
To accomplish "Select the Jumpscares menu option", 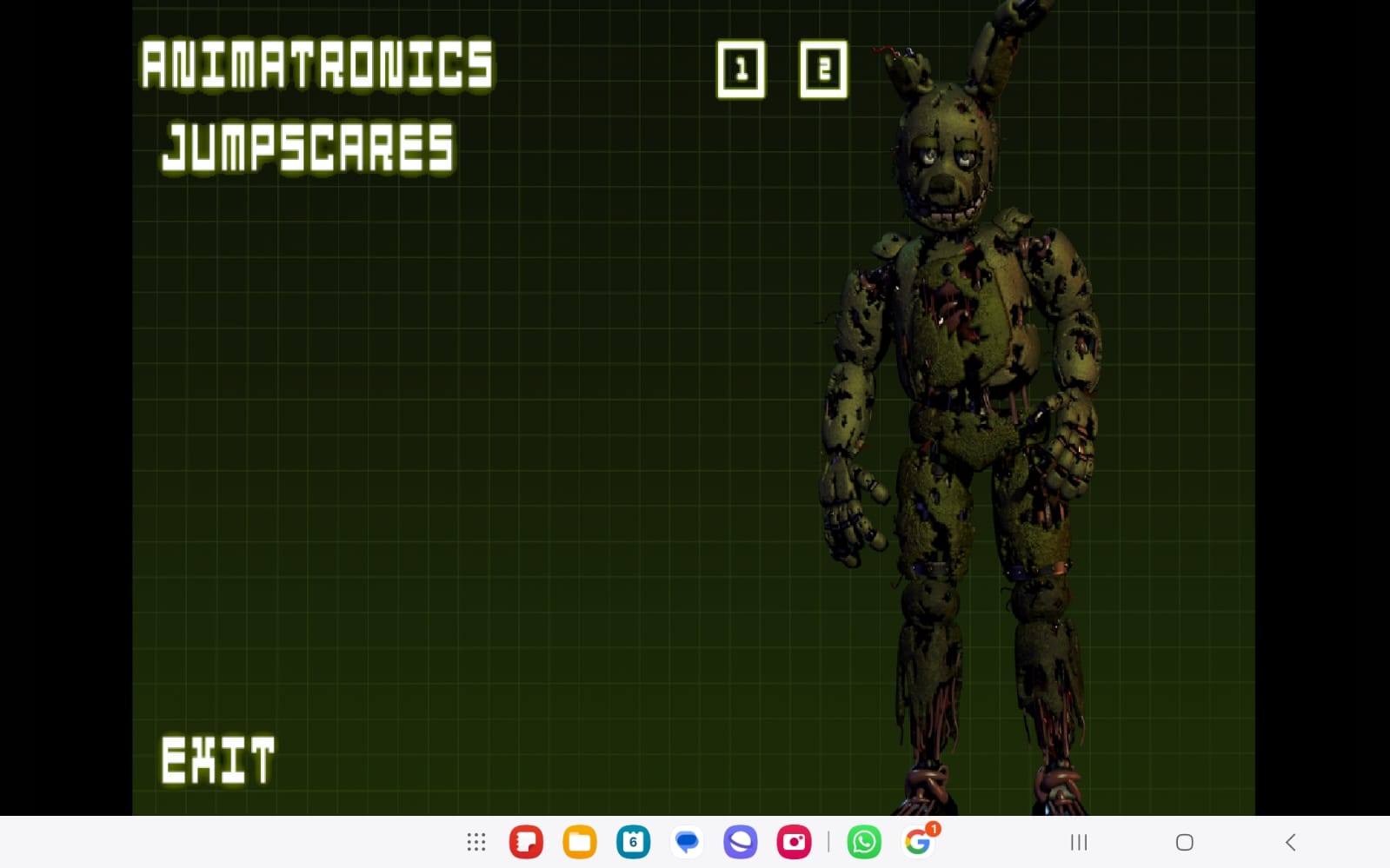I will 308,148.
